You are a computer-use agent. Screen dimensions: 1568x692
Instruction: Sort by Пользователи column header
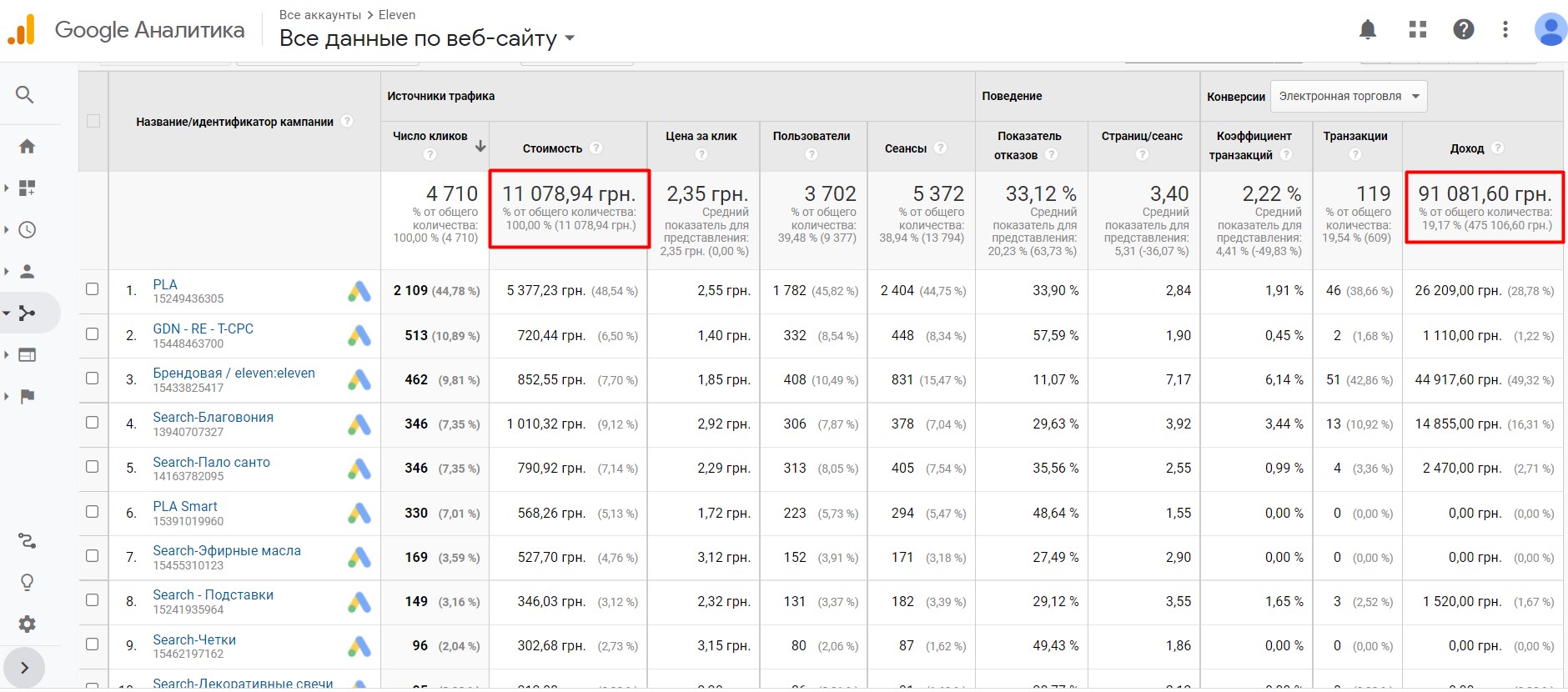coord(812,136)
